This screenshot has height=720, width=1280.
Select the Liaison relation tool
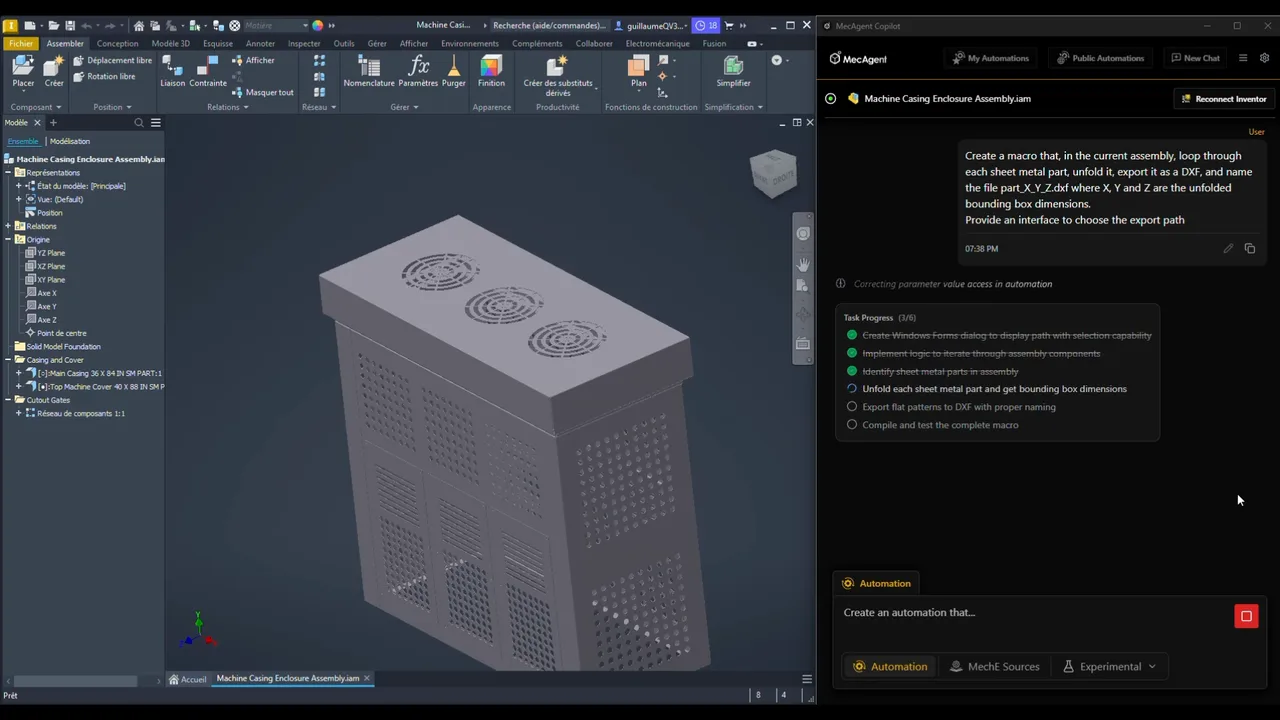pyautogui.click(x=172, y=71)
